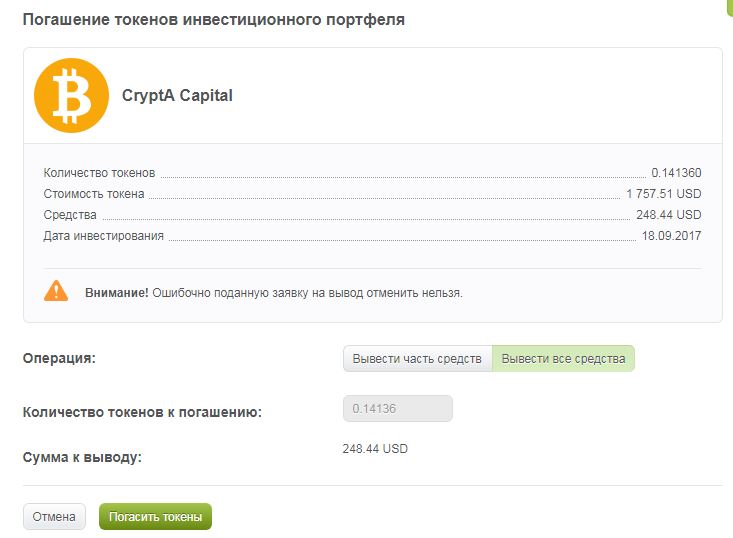
Task: Select 'Вывести все средства' option
Action: (x=563, y=359)
